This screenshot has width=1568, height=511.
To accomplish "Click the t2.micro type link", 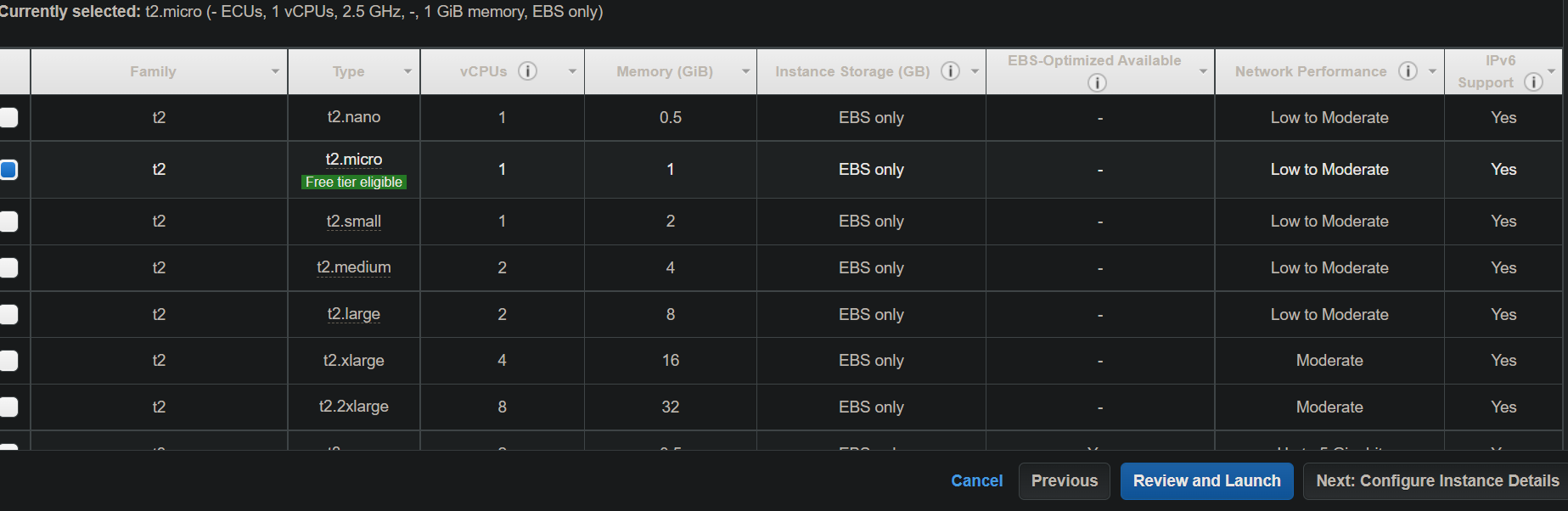I will (x=354, y=159).
